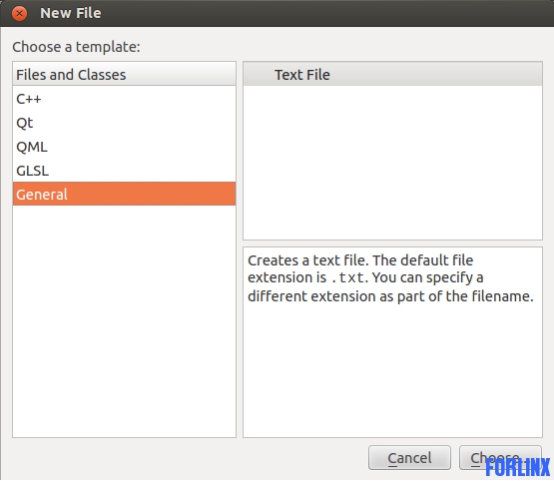Viewport: 554px width, 481px height.
Task: Click the .txt extension text in description
Action: (348, 278)
